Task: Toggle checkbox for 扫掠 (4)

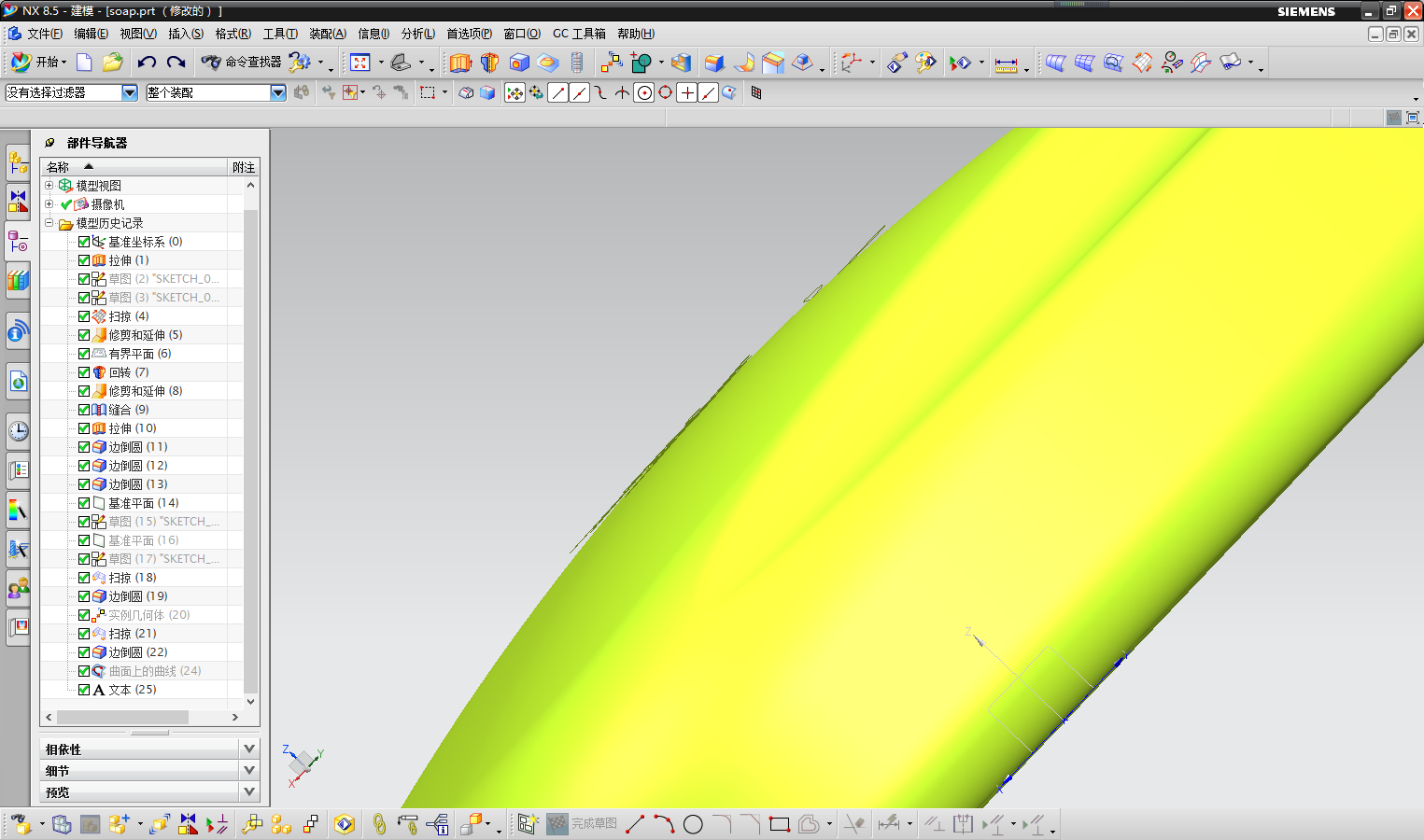Action: [x=84, y=316]
